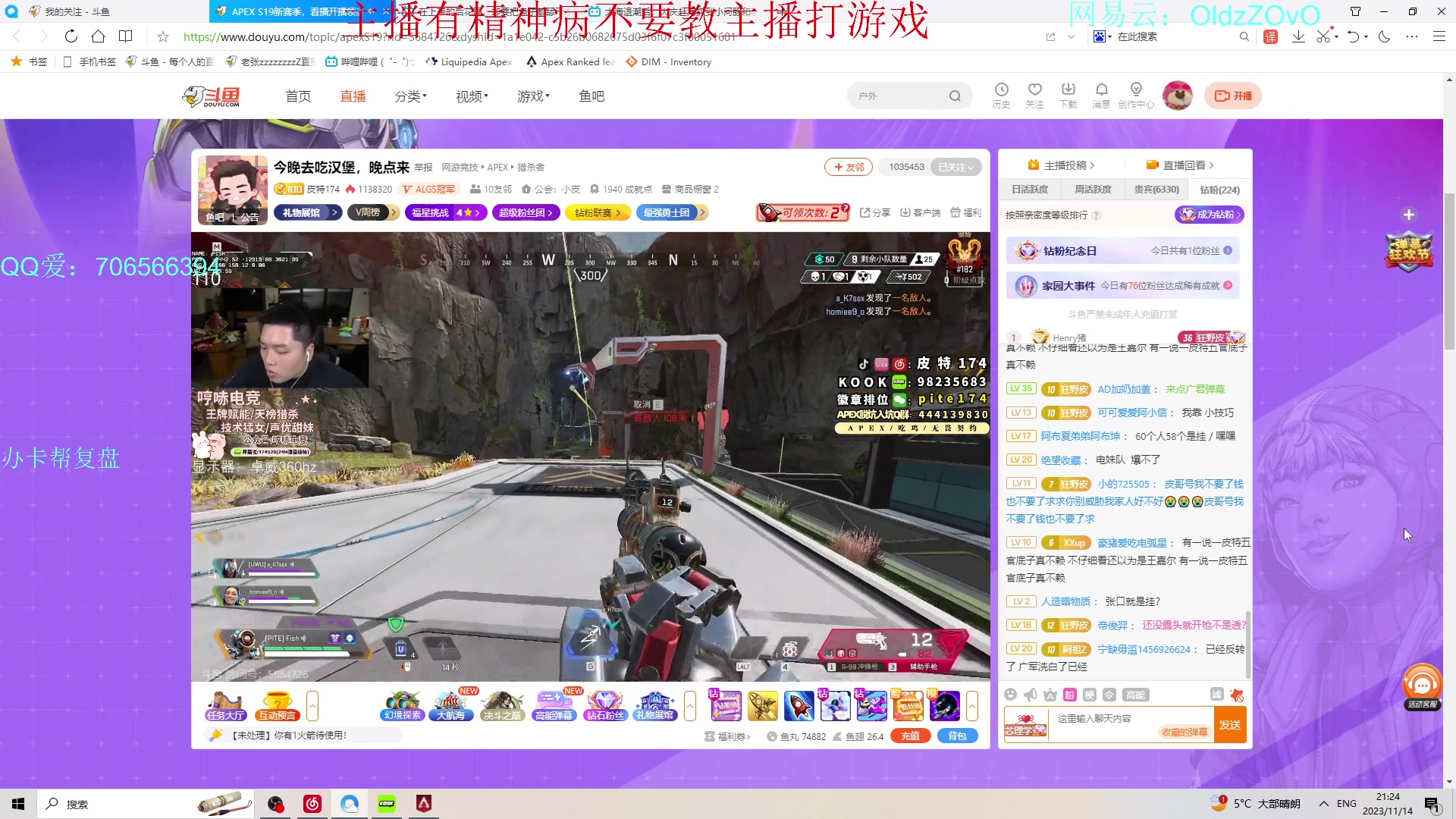1456x819 pixels.
Task: Open the 背包 backpack button
Action: point(958,736)
